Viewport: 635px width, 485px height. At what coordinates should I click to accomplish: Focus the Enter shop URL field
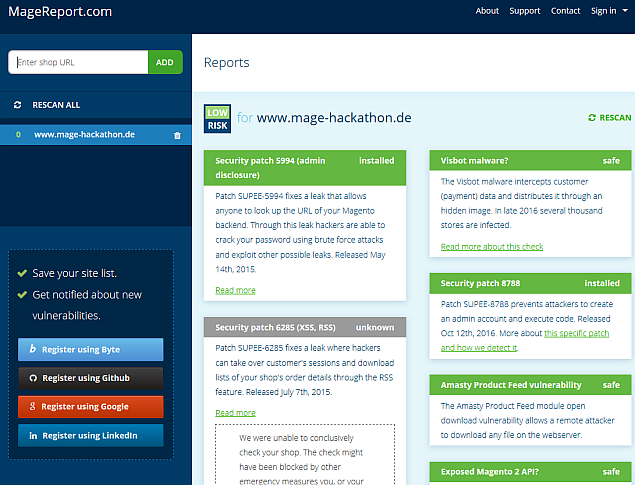pyautogui.click(x=78, y=62)
